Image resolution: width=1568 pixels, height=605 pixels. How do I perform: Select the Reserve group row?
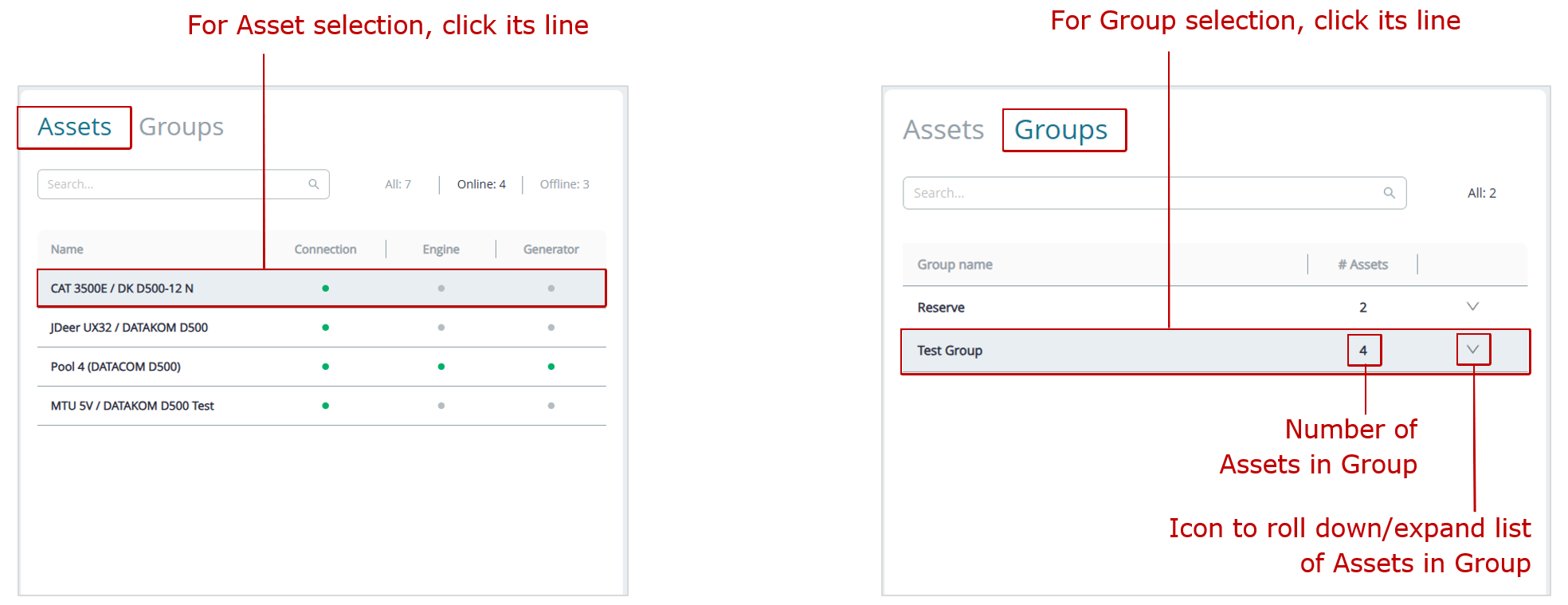[x=941, y=308]
